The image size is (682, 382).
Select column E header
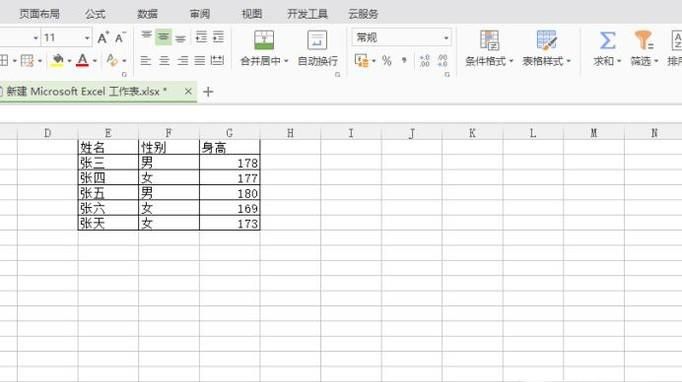(x=108, y=133)
